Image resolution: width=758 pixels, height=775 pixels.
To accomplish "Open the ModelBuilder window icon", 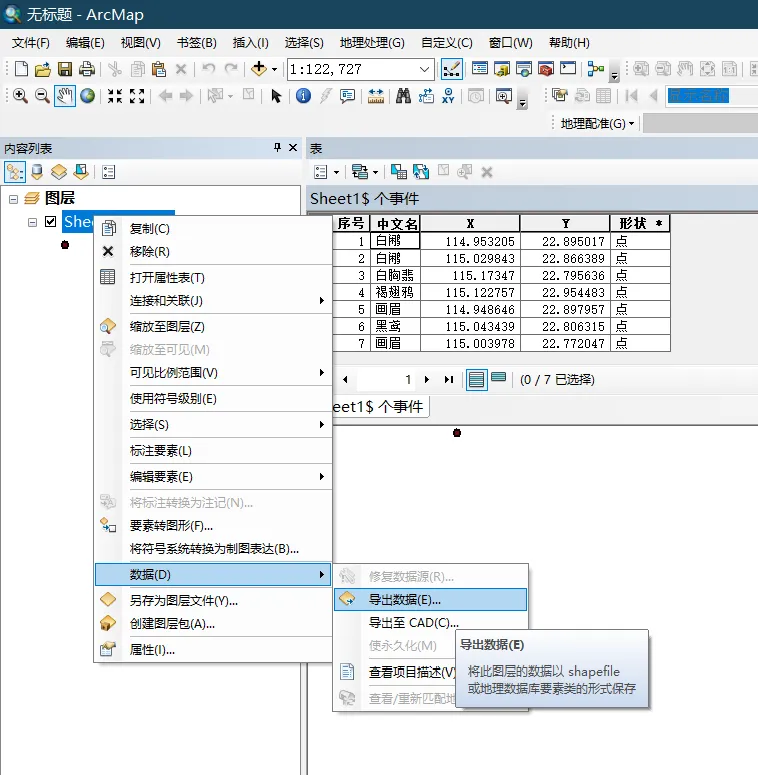I will (x=596, y=69).
